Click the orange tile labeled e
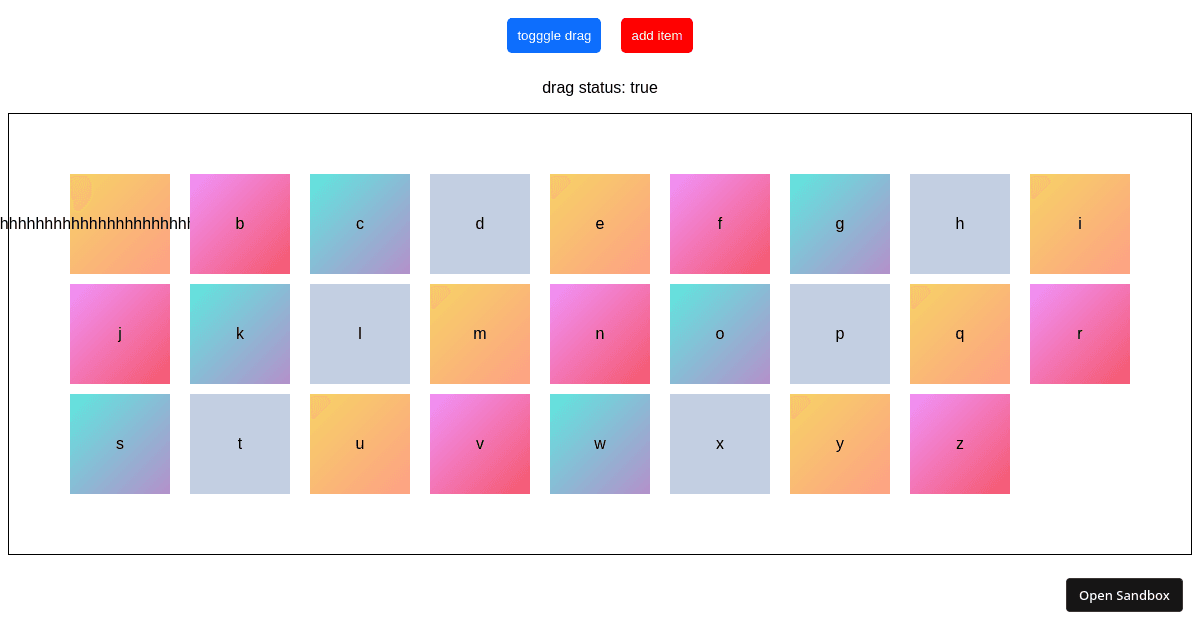The width and height of the screenshot is (1200, 630). click(600, 224)
